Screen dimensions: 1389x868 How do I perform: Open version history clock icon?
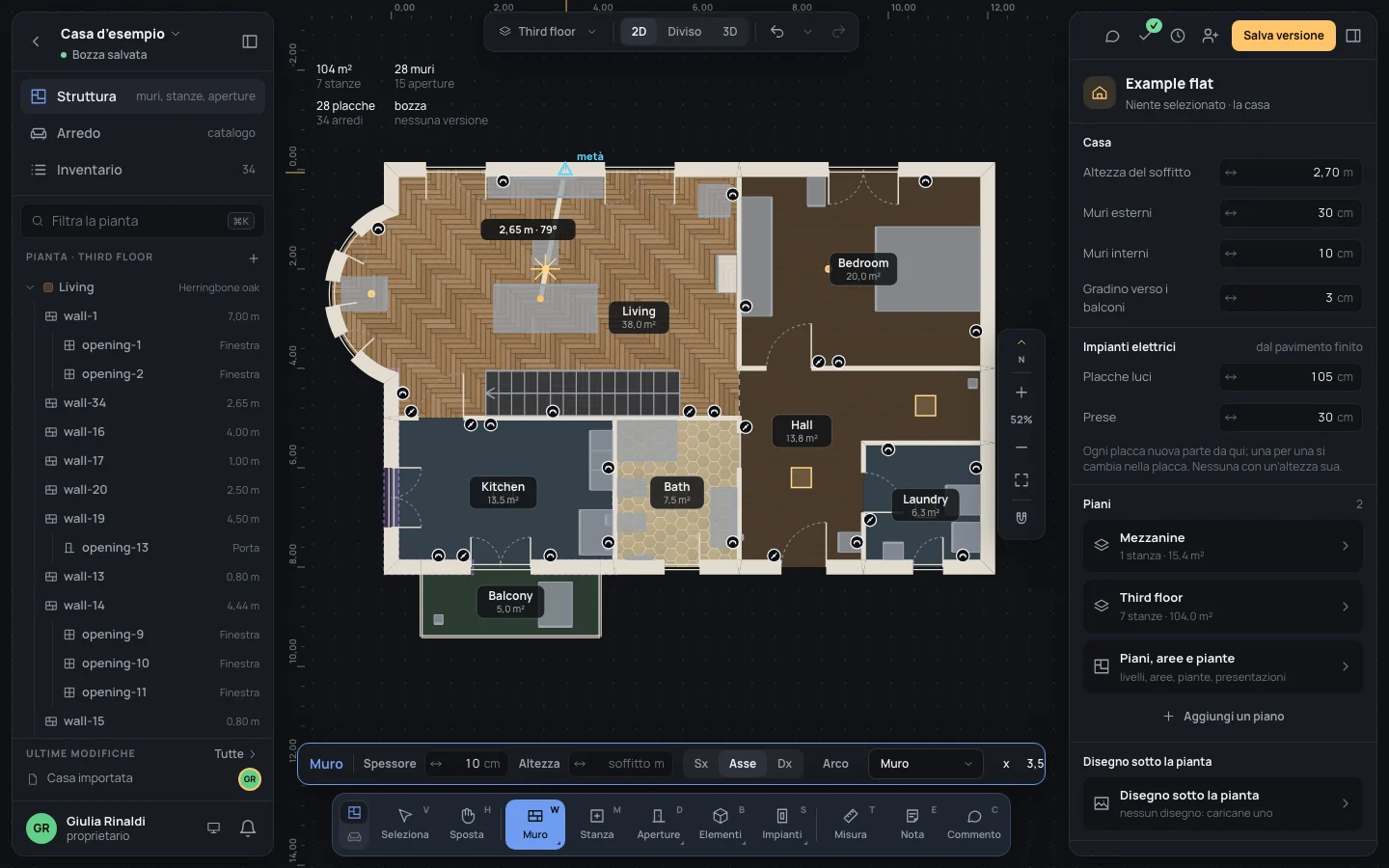tap(1178, 36)
